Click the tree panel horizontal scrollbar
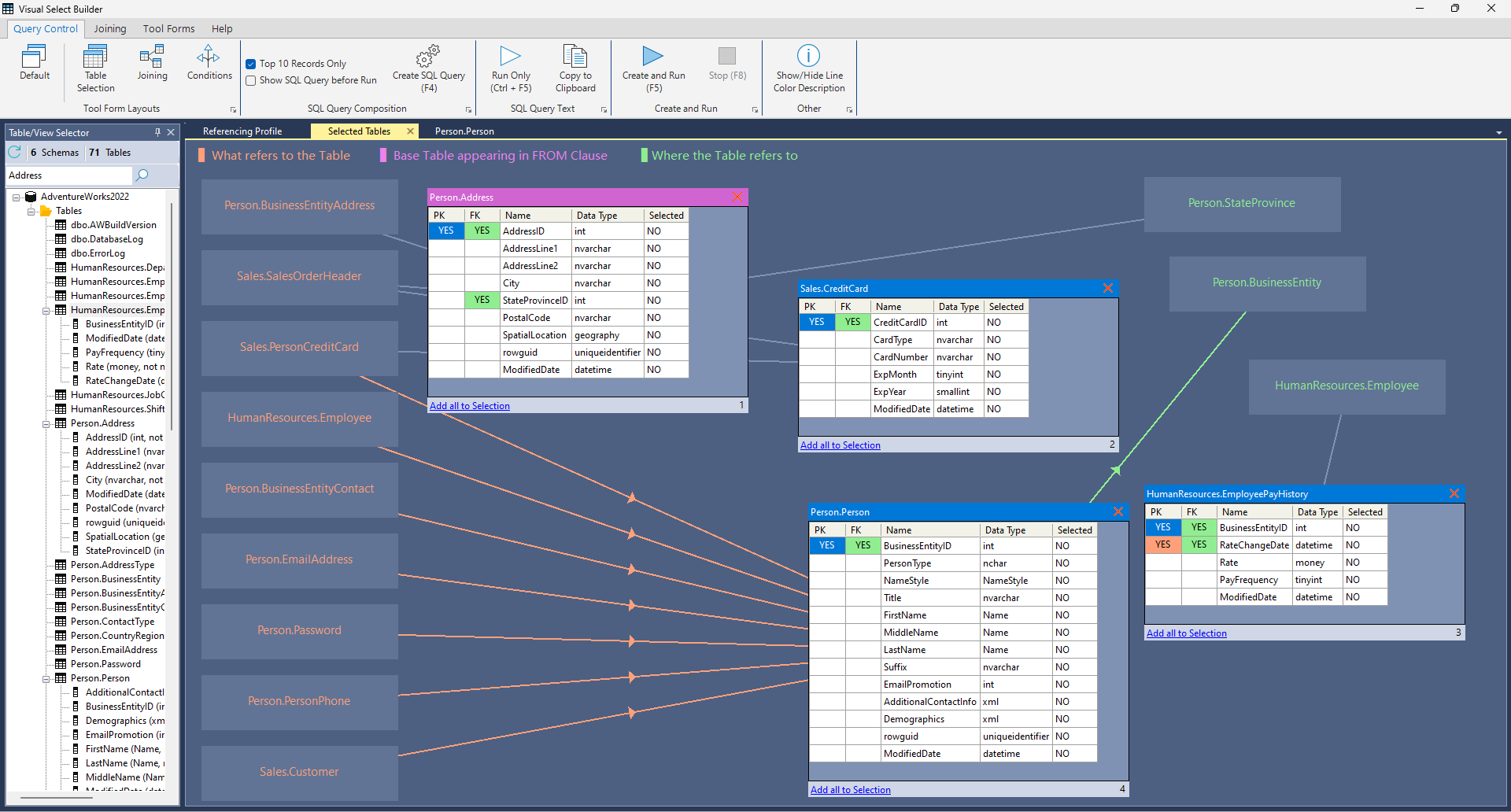 [57, 796]
